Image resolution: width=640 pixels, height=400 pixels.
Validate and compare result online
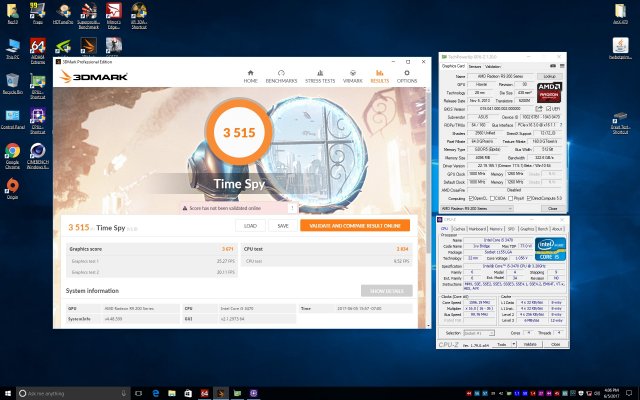pos(355,226)
